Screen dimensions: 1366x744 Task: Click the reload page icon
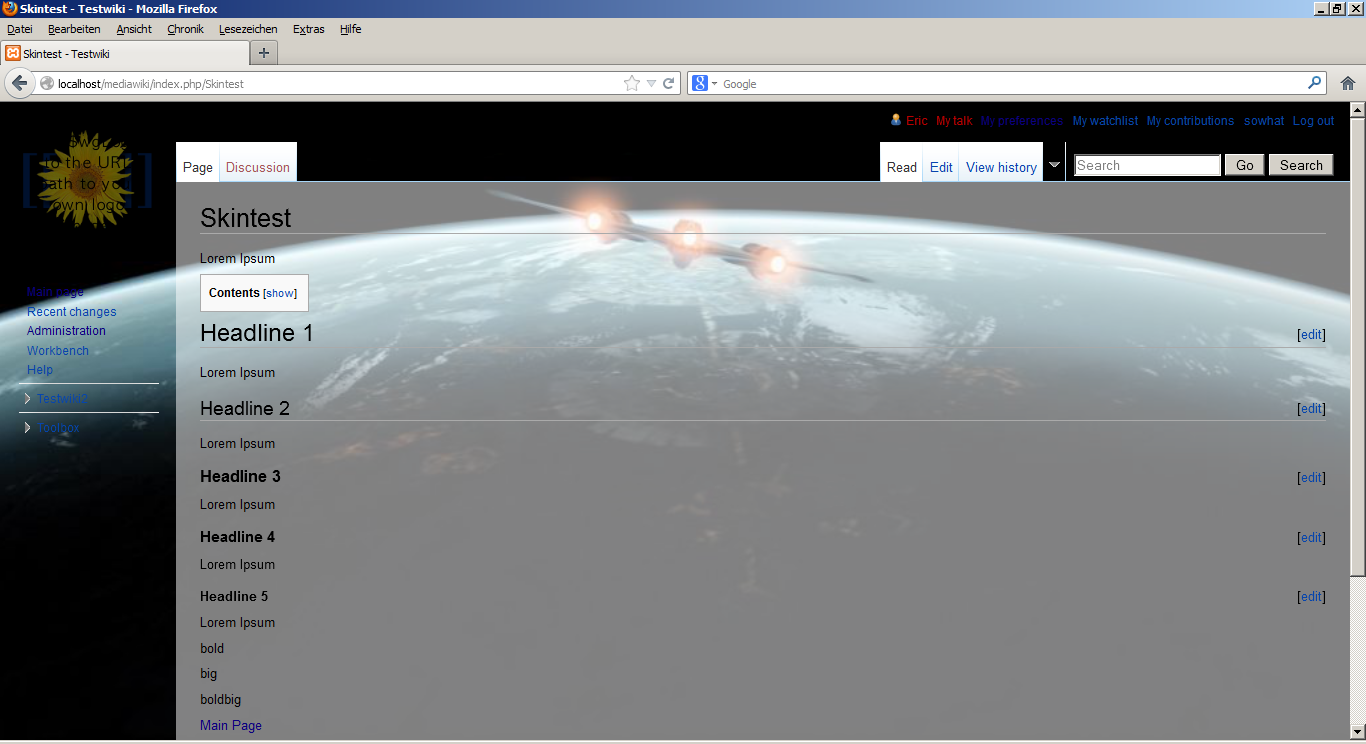[x=669, y=84]
